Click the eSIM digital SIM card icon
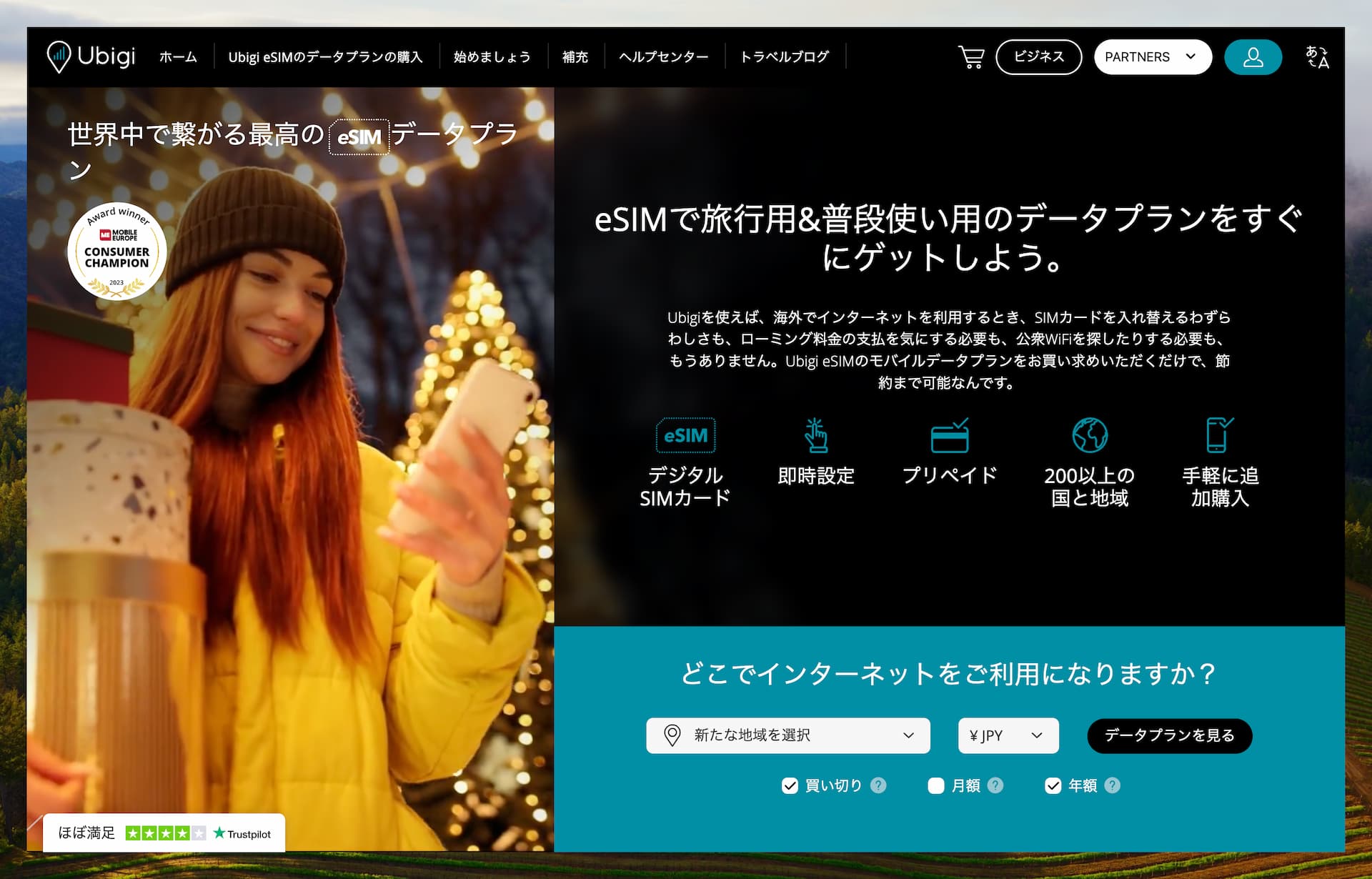This screenshot has height=879, width=1372. point(685,435)
